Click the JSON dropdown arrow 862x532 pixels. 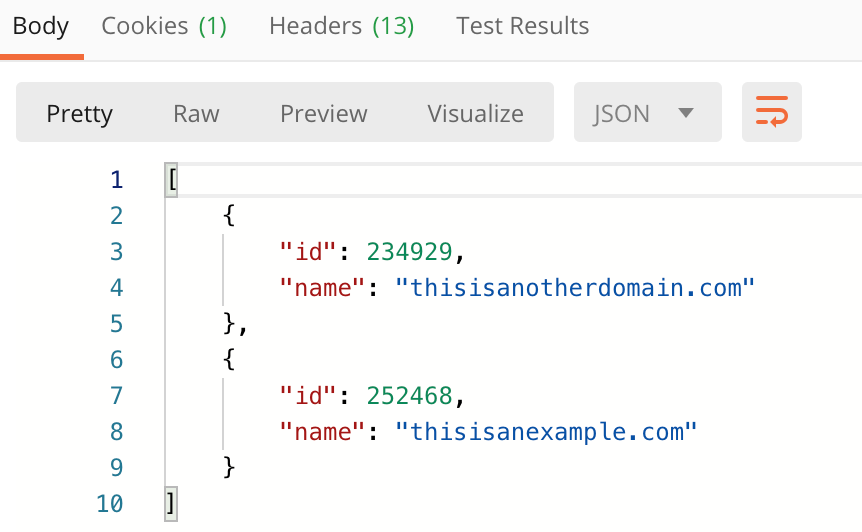686,113
